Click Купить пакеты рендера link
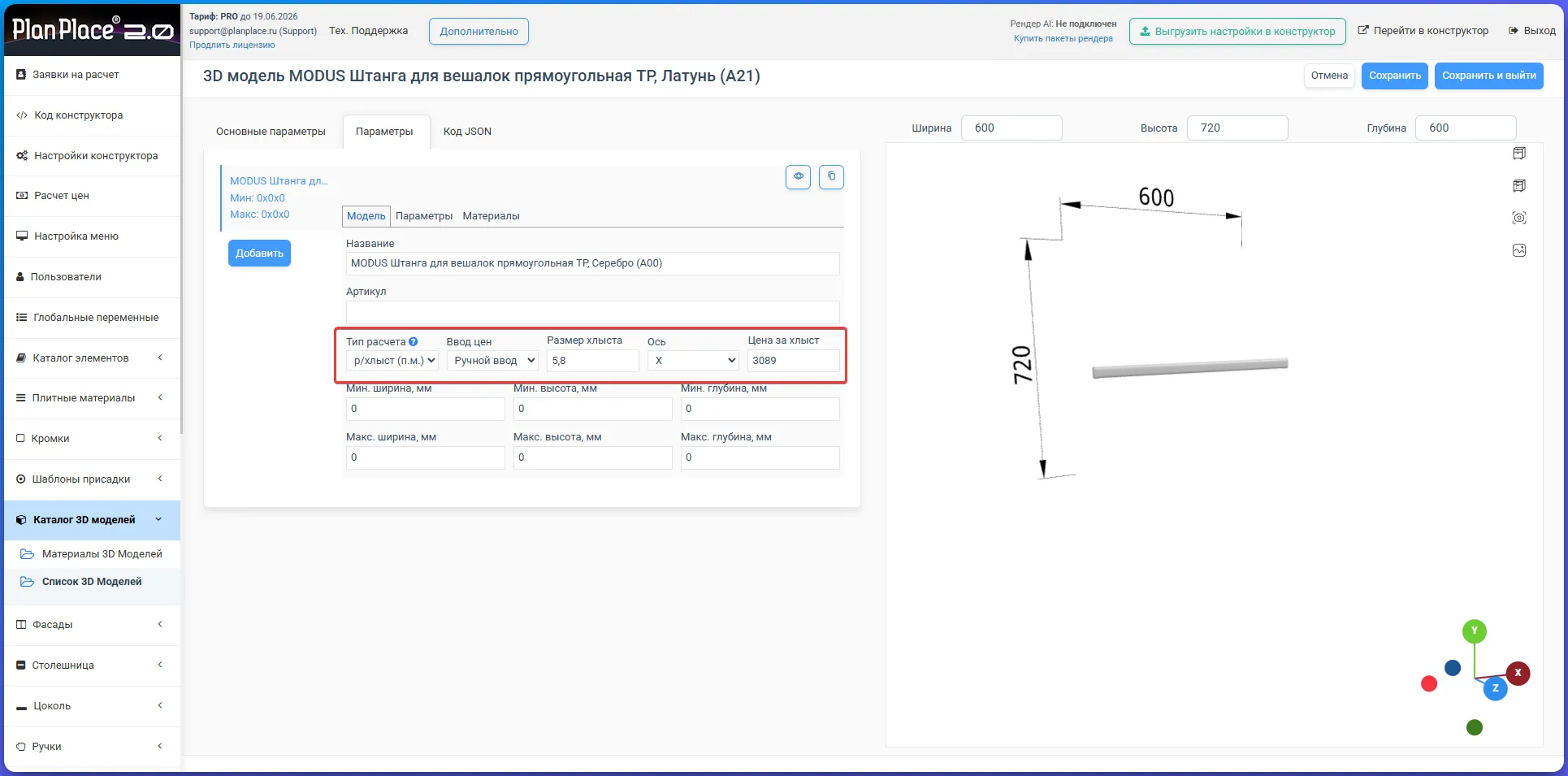The width and height of the screenshot is (1568, 776). 1063,39
